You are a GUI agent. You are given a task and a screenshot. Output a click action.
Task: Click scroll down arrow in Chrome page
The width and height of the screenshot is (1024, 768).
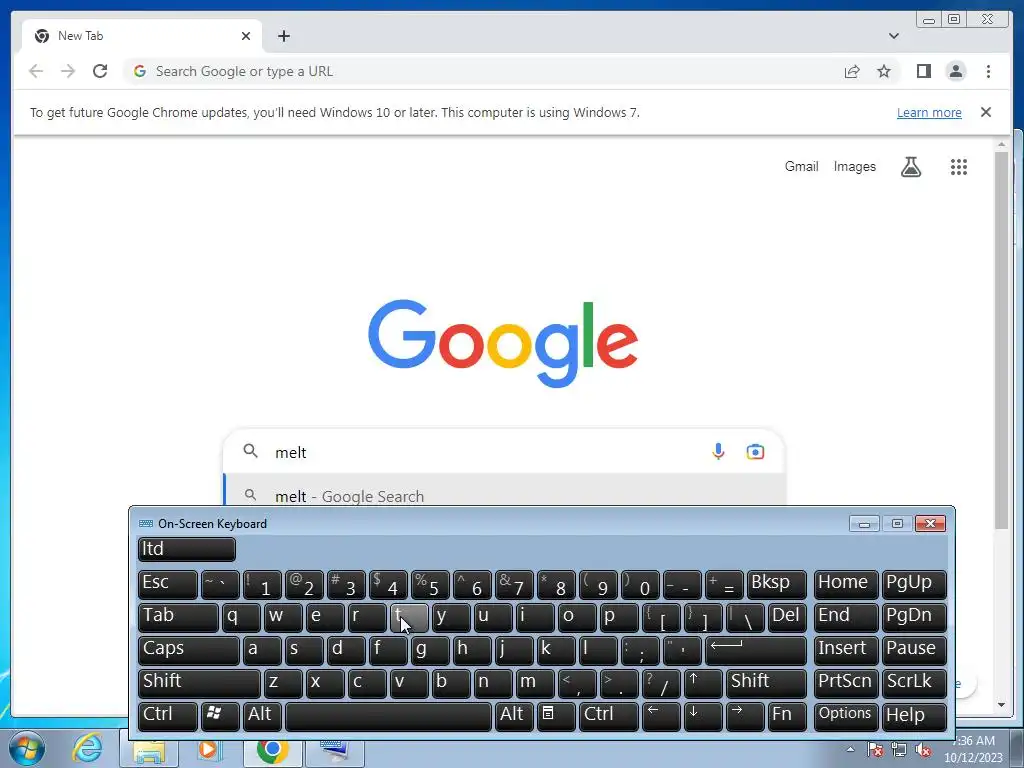coord(1001,705)
